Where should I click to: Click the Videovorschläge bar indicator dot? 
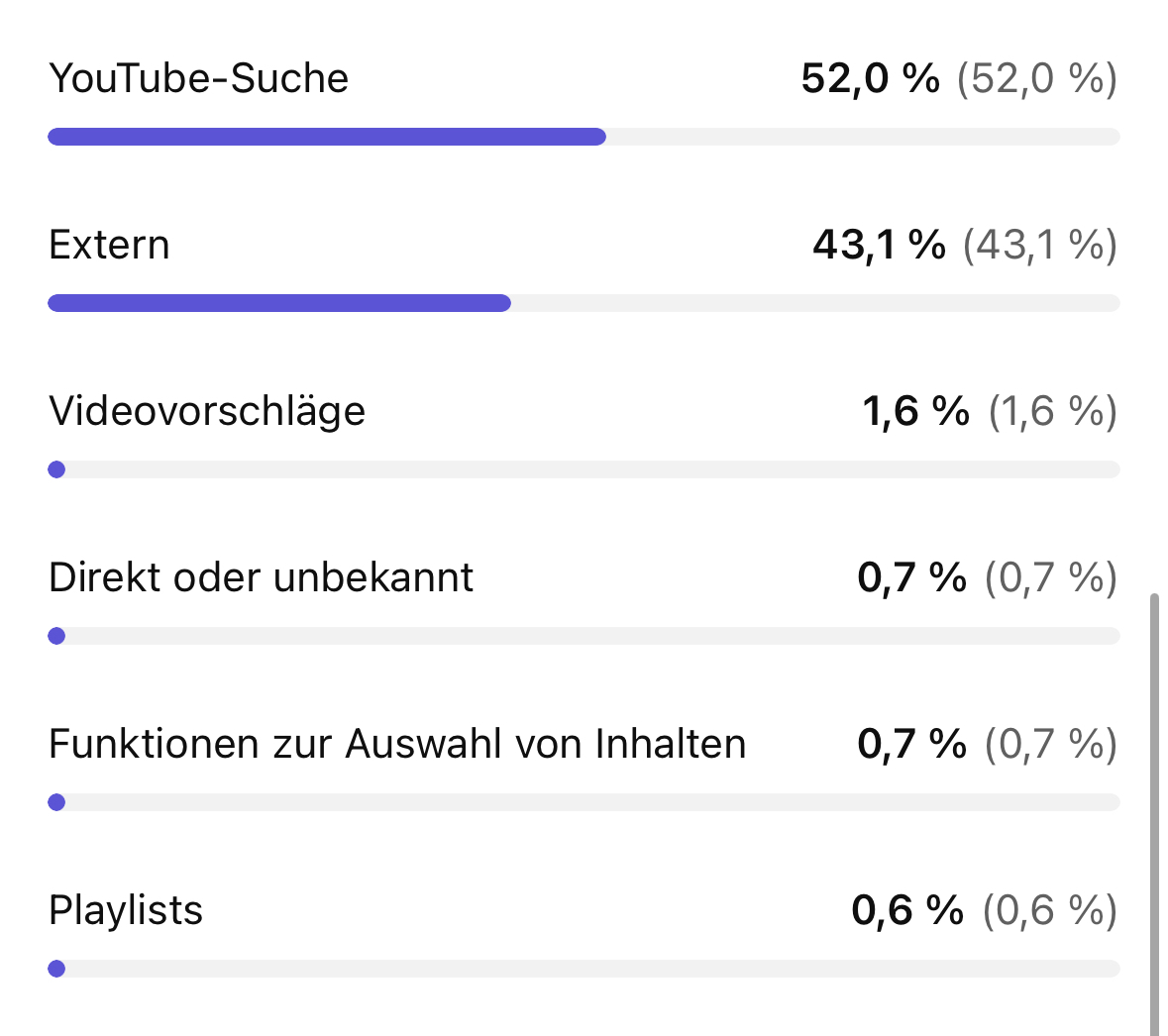(x=56, y=469)
